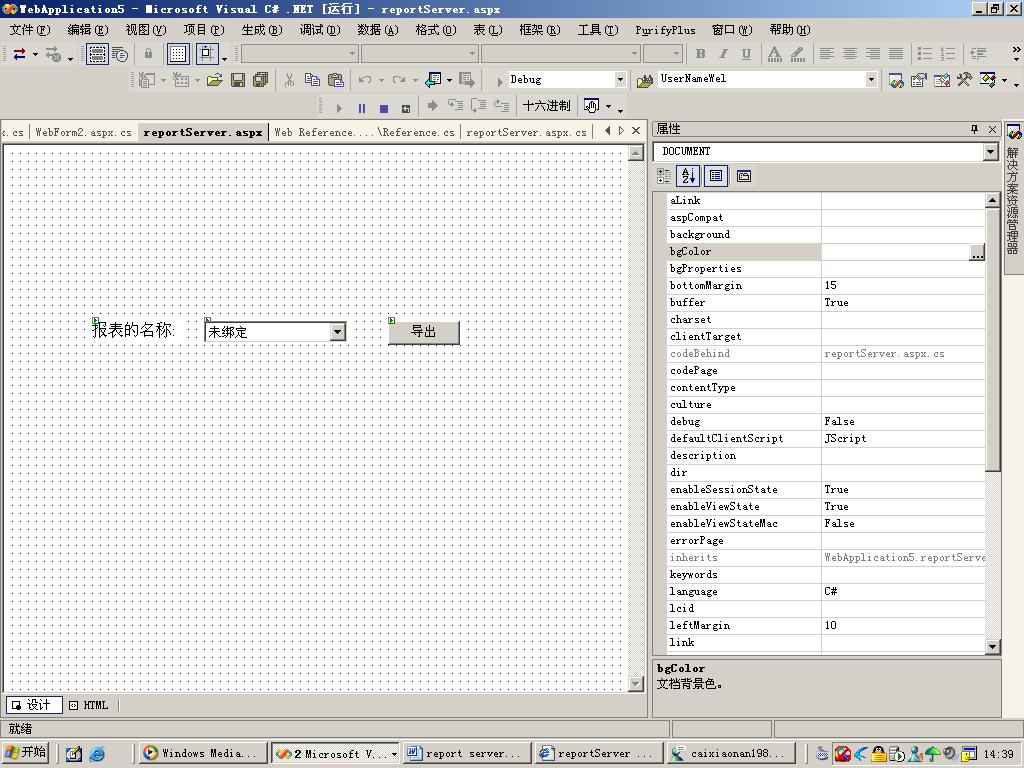Switch to HTML view tab
Viewport: 1024px width, 768px height.
[x=89, y=705]
